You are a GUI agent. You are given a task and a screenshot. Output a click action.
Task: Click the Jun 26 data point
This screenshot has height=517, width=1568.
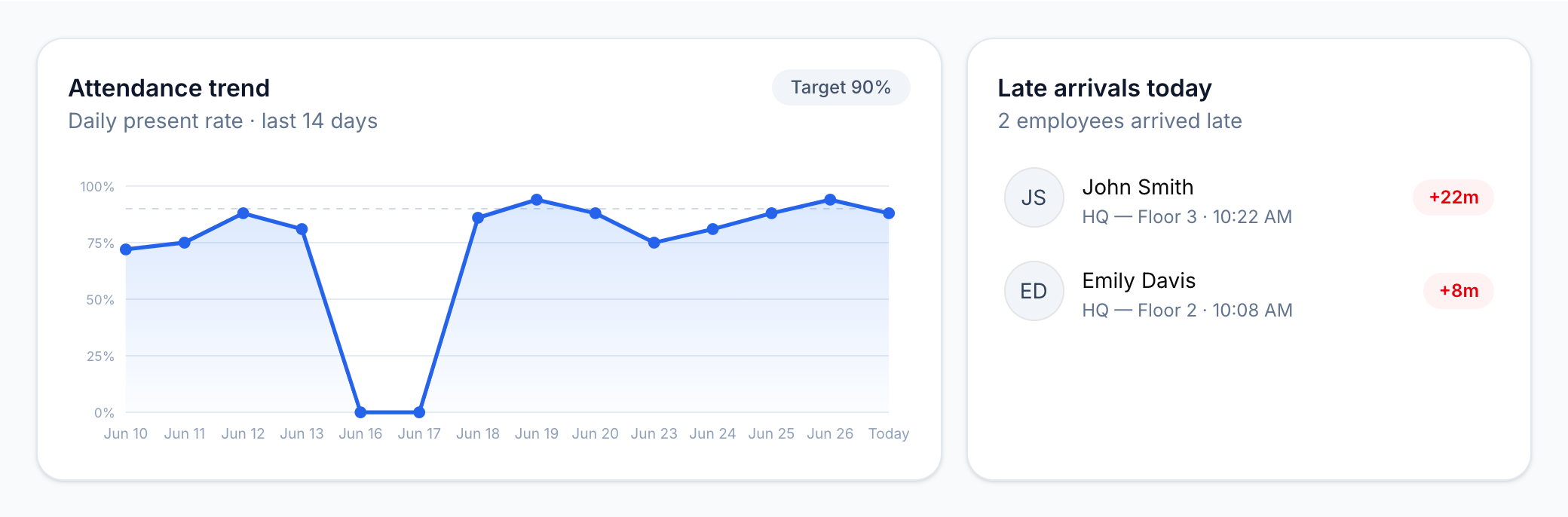click(830, 200)
